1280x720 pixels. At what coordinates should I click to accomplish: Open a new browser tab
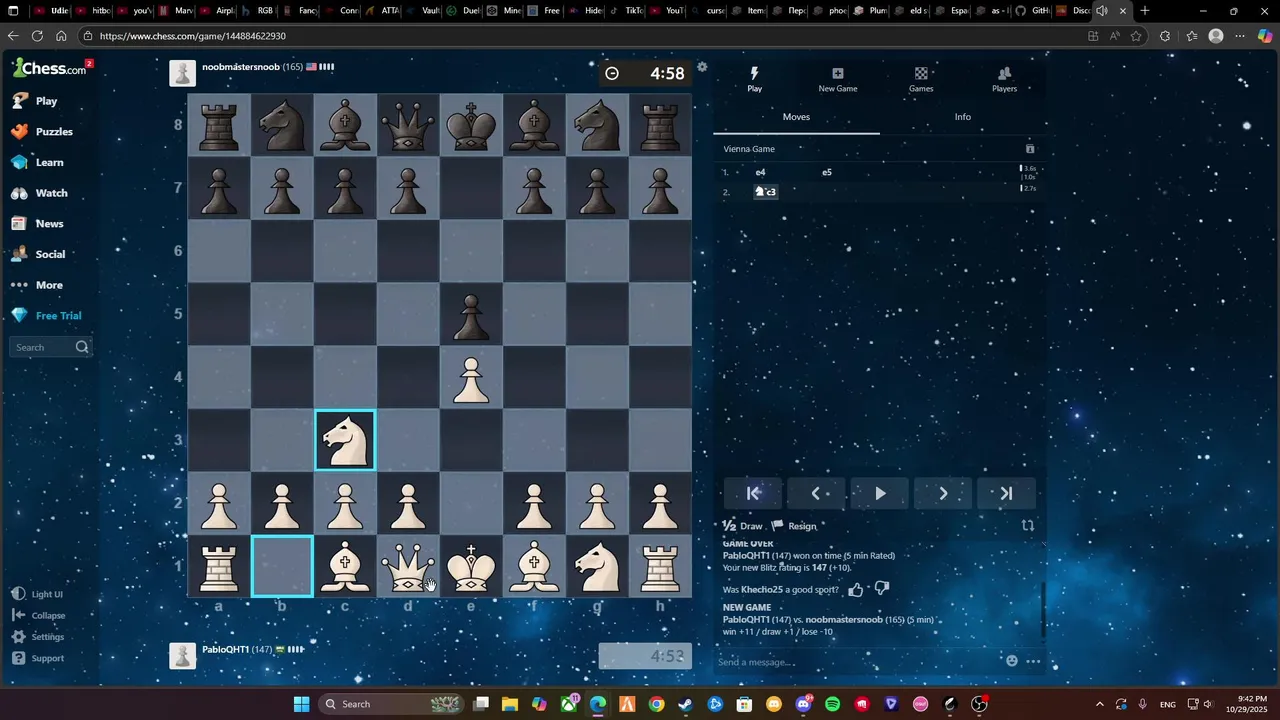pos(1145,11)
